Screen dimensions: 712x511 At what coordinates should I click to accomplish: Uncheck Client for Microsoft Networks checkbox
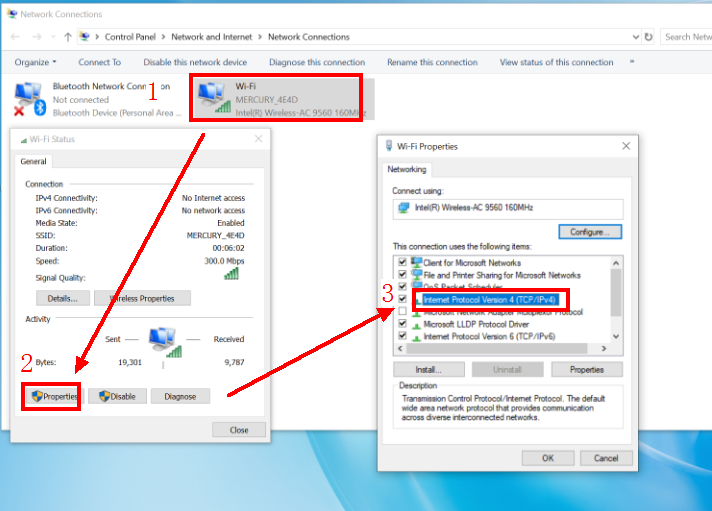point(402,262)
